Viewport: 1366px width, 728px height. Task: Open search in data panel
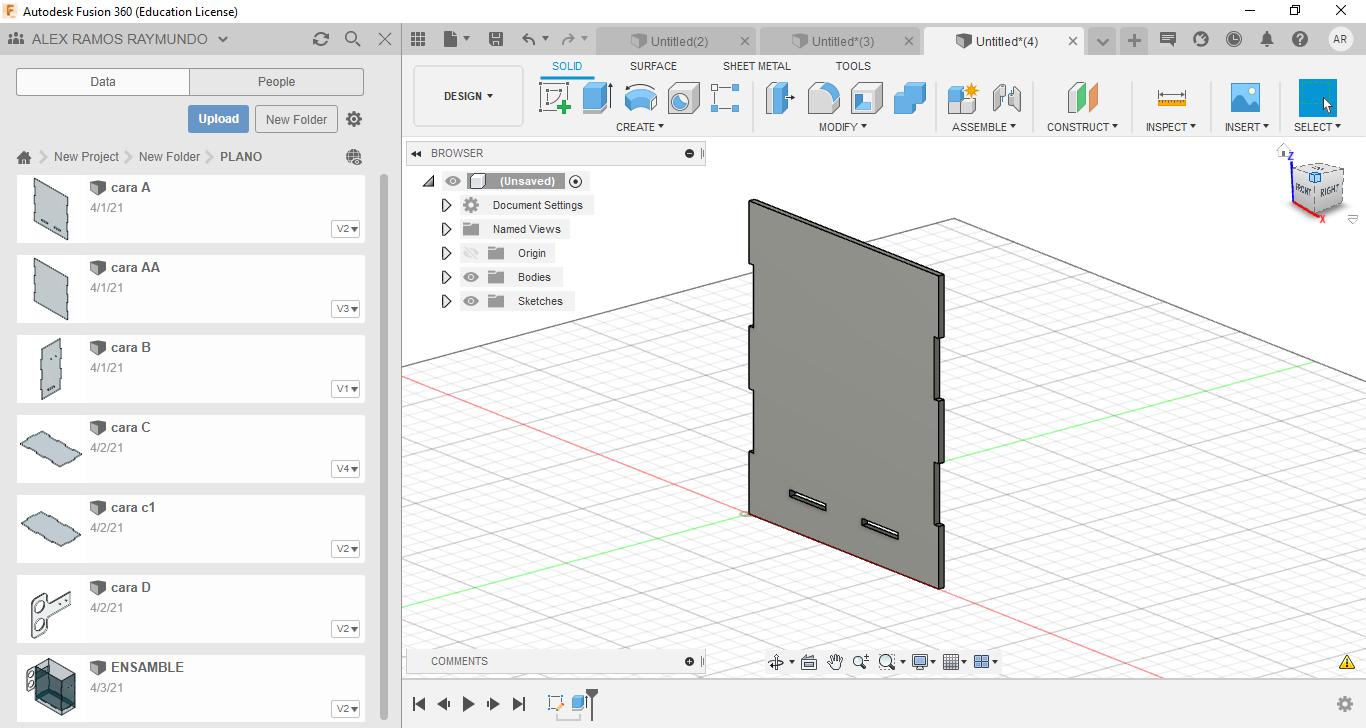pyautogui.click(x=352, y=39)
